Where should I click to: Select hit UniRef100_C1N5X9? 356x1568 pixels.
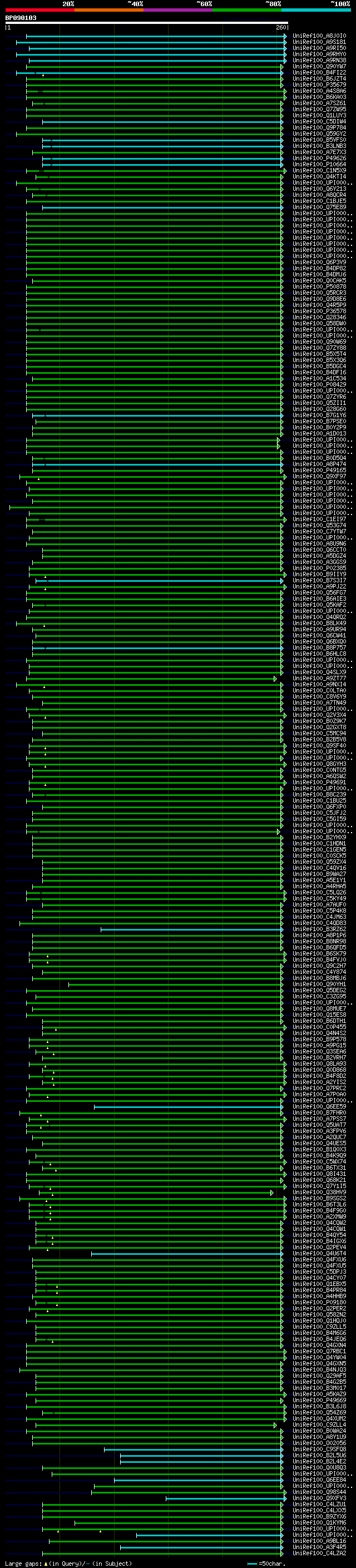[x=319, y=170]
